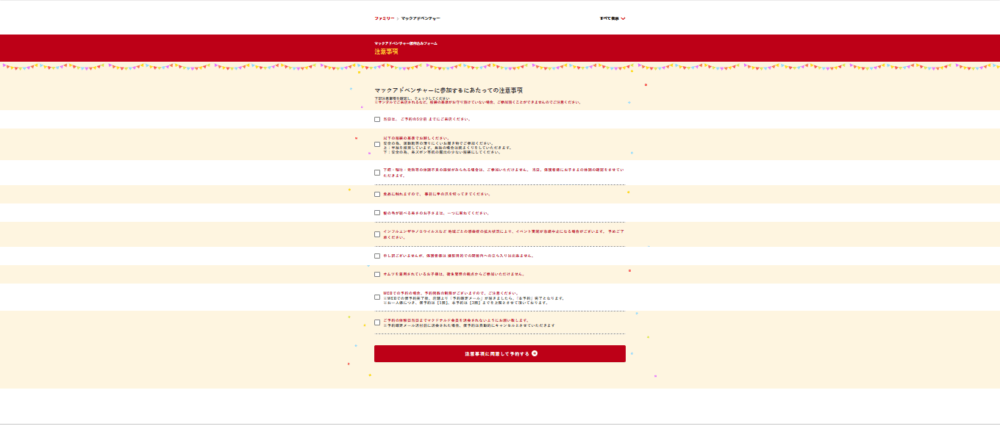Screen dimensions: 1000x440
Task: Check the box about tying up long hair
Action: [x=377, y=213]
